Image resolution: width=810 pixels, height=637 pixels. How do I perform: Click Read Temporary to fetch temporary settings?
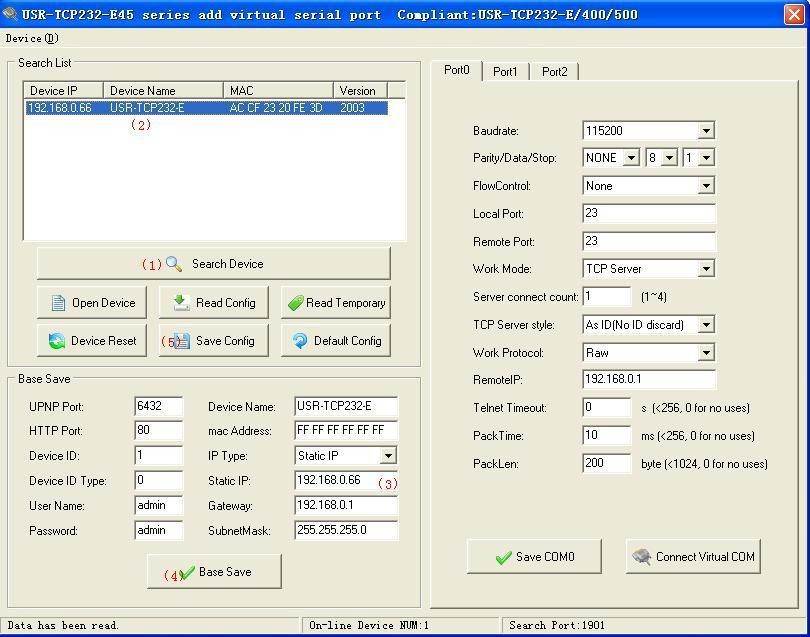[x=335, y=302]
